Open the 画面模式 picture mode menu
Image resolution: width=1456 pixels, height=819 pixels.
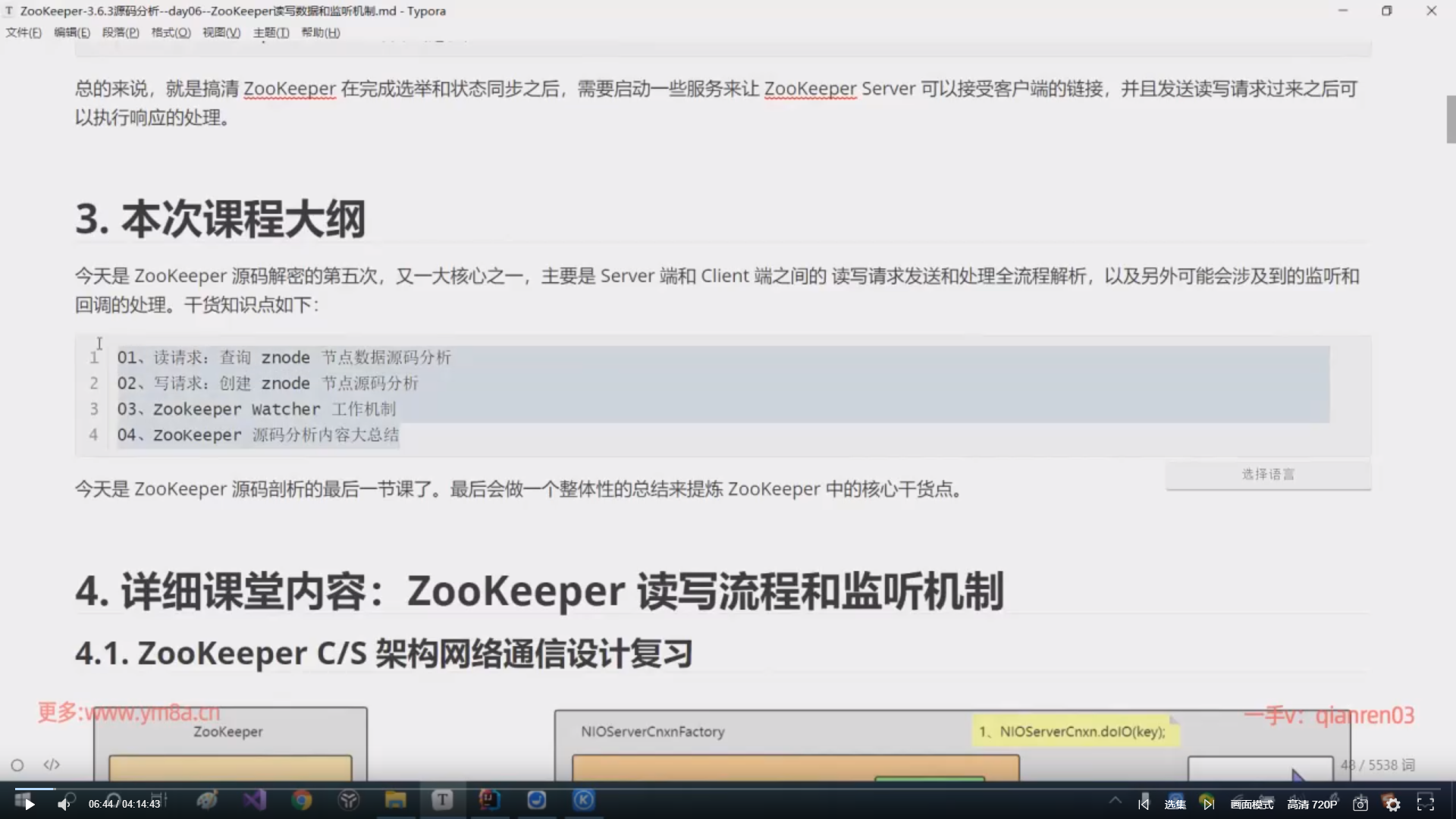tap(1251, 805)
